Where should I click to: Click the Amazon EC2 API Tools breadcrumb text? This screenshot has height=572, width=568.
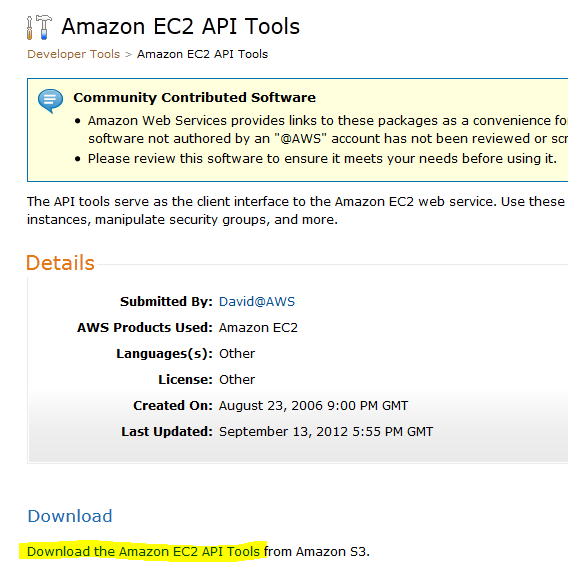[202, 54]
